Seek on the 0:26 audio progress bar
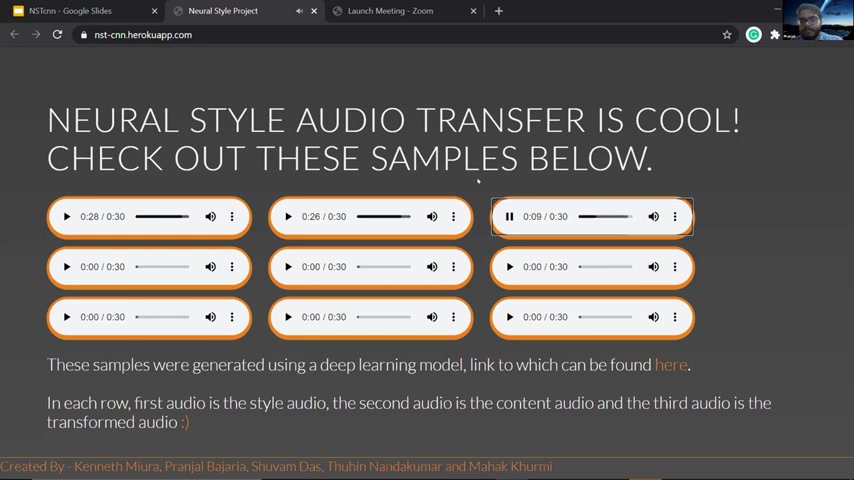 pyautogui.click(x=383, y=217)
